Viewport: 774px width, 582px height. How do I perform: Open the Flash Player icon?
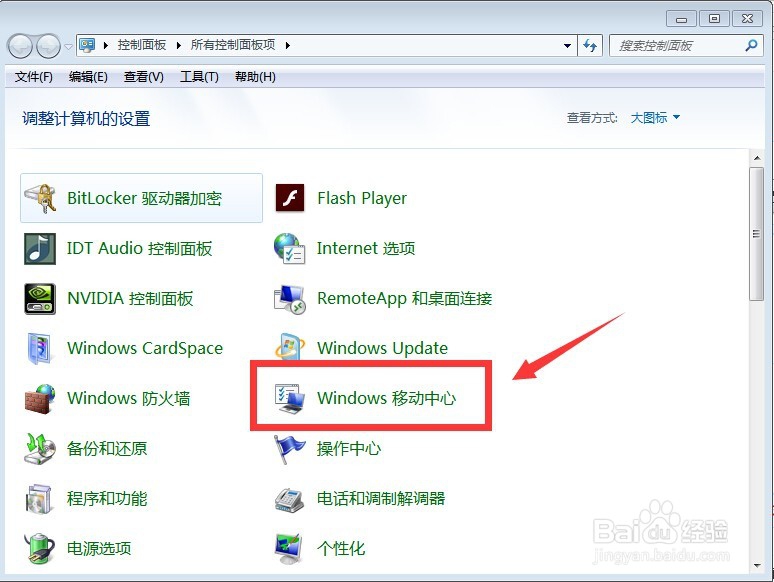[x=290, y=197]
